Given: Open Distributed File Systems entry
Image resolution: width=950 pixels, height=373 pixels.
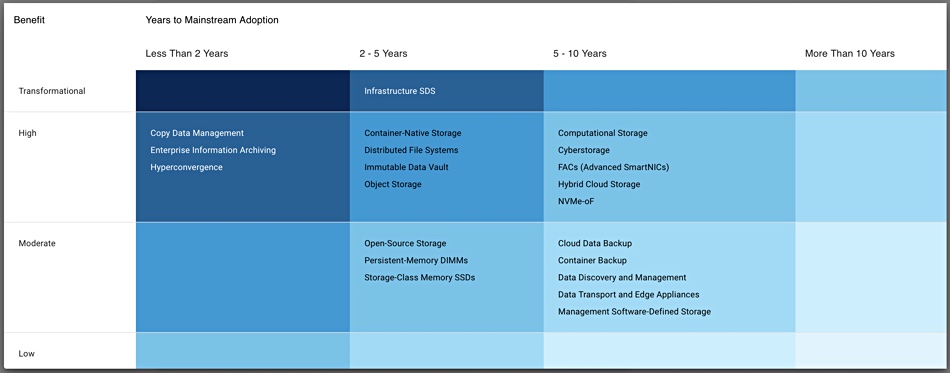Looking at the screenshot, I should [411, 150].
